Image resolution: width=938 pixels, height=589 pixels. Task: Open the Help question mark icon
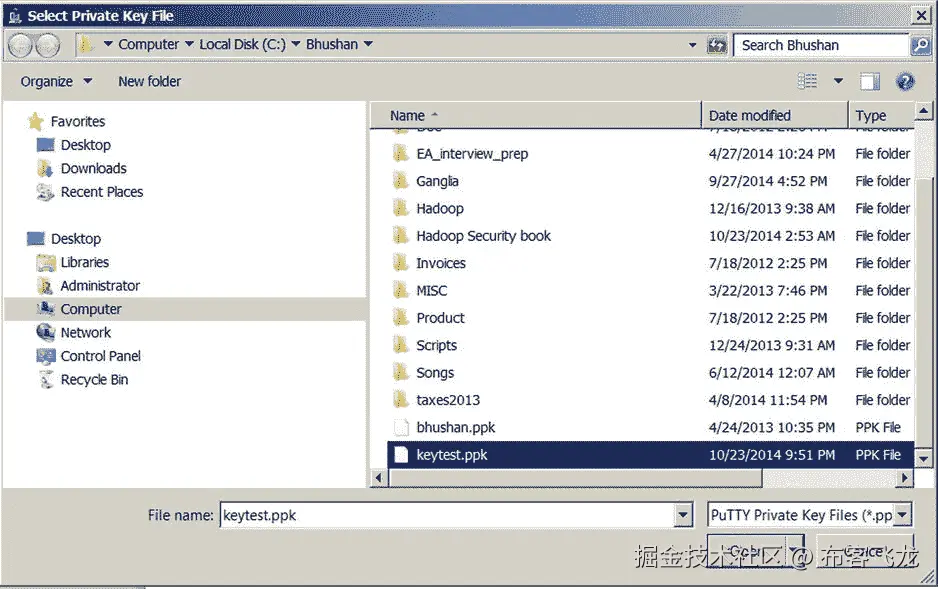pos(905,81)
